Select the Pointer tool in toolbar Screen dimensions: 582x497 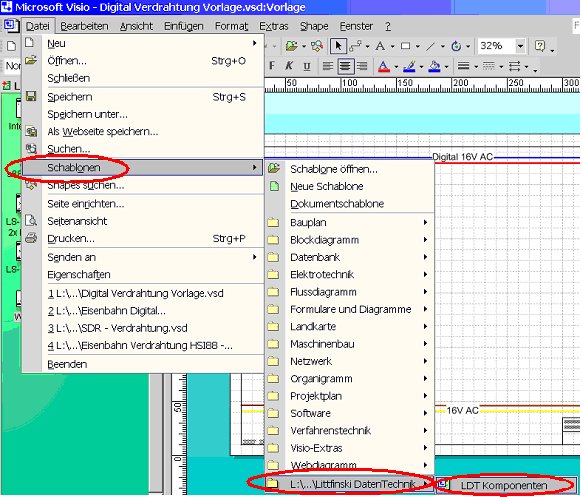pyautogui.click(x=338, y=46)
